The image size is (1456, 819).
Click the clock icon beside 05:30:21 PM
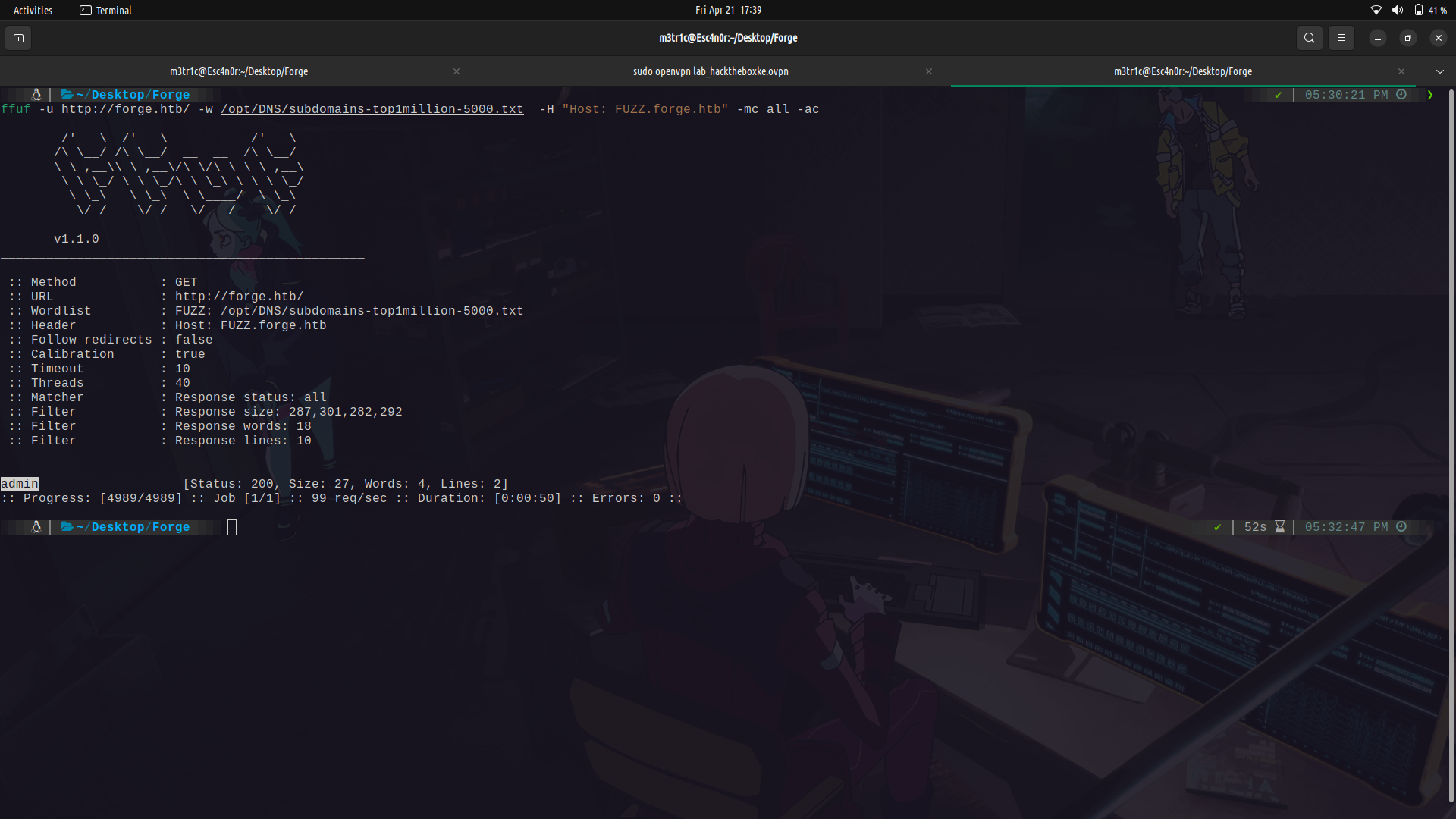click(1401, 94)
